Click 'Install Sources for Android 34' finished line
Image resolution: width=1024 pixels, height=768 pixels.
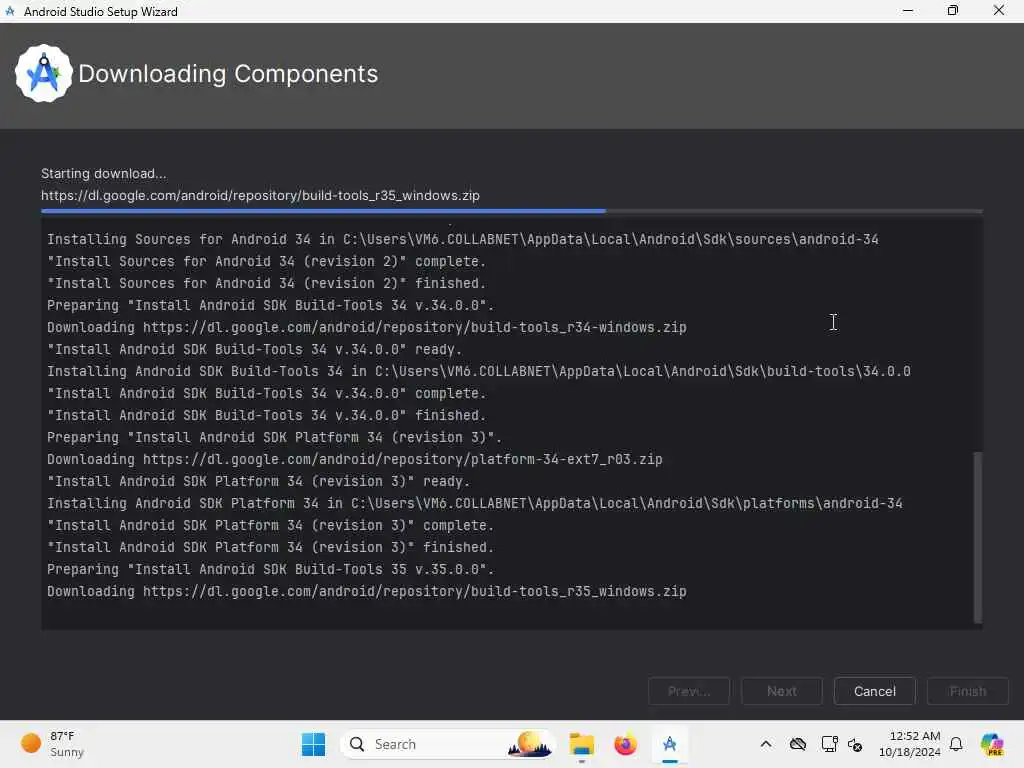click(x=266, y=283)
